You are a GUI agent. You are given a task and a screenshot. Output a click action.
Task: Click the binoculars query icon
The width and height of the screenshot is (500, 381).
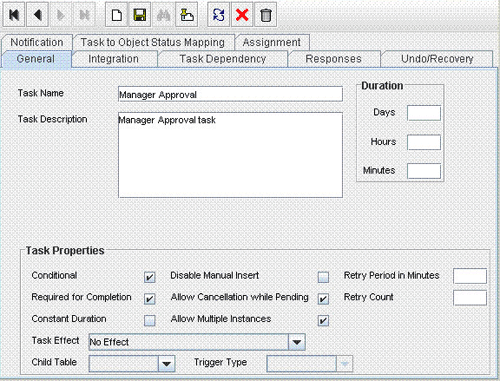coord(163,15)
